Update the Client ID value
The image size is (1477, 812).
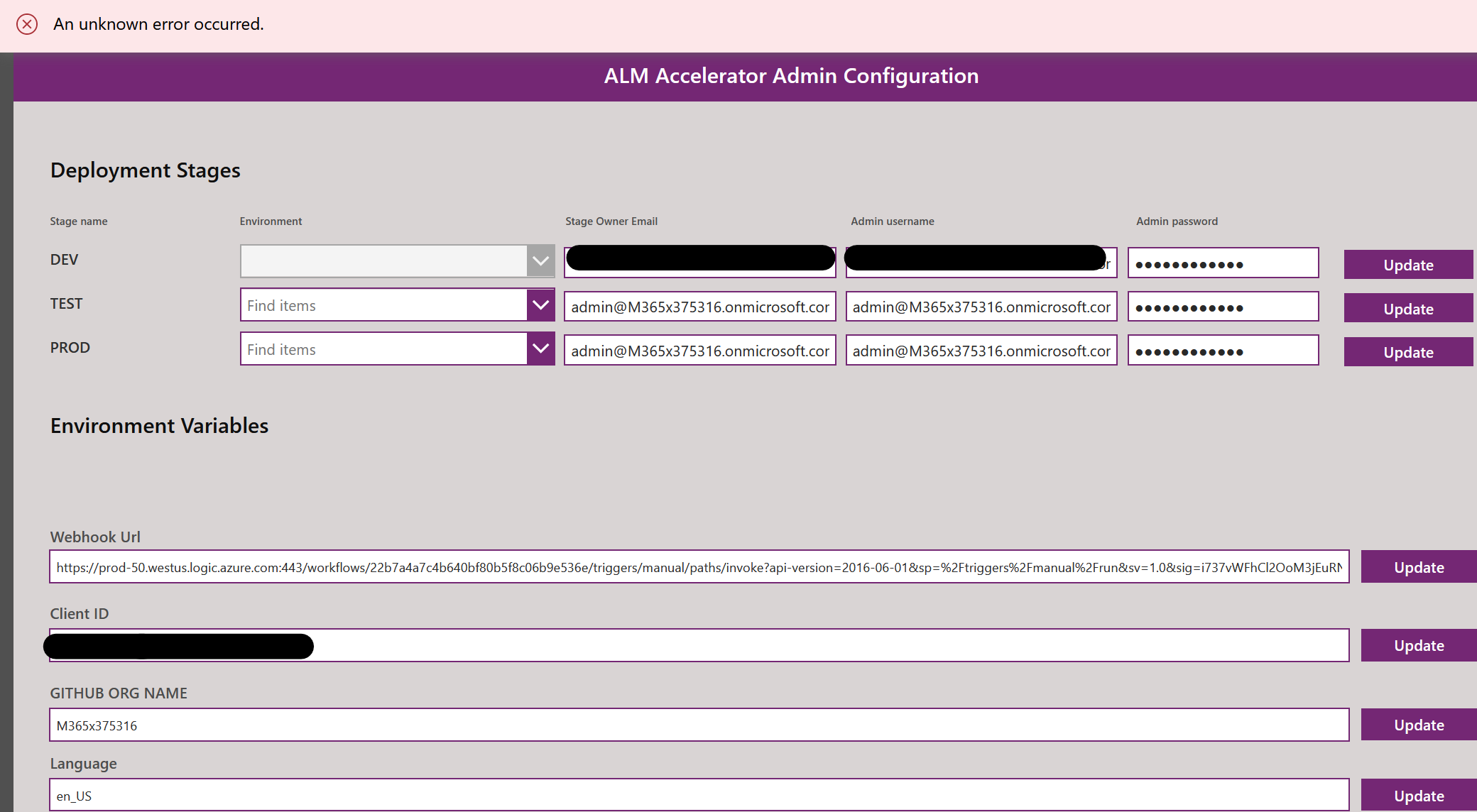coord(1417,644)
